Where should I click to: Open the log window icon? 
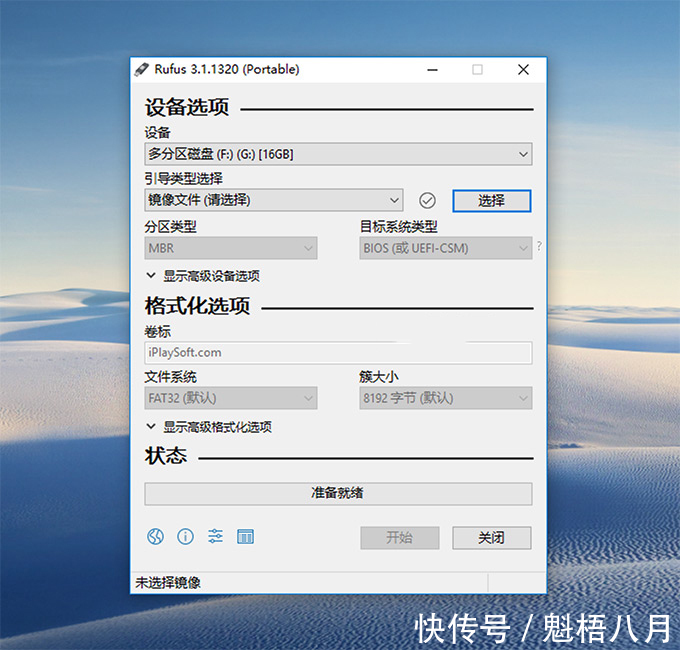(x=245, y=537)
